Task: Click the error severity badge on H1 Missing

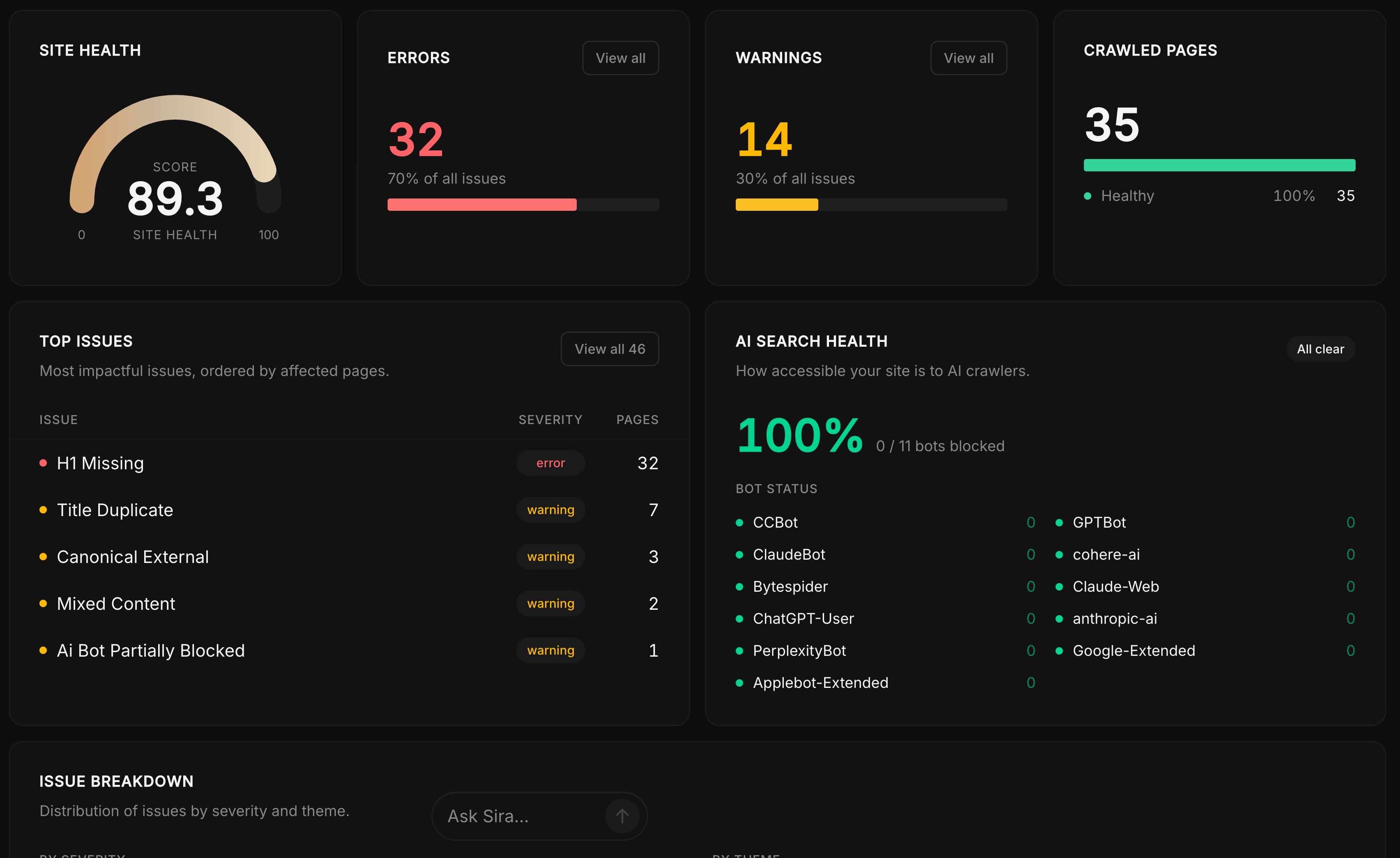Action: pyautogui.click(x=550, y=463)
